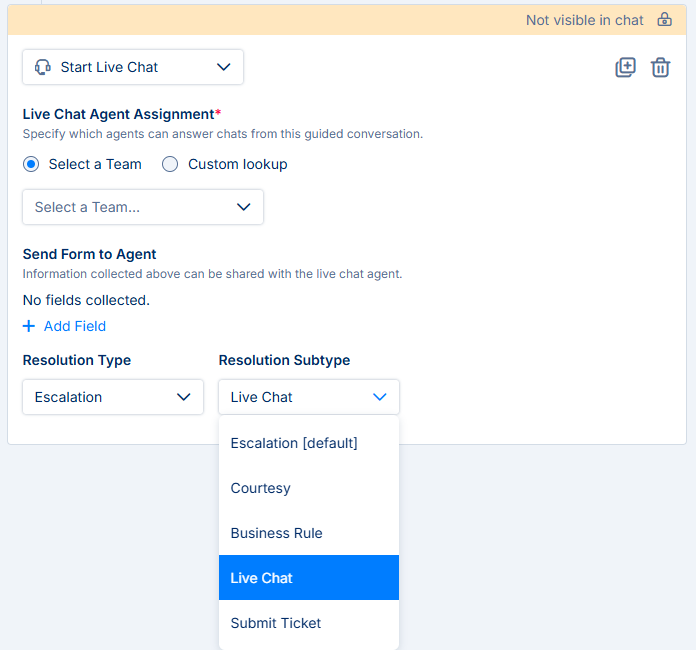
Task: Click the headset icon beside Start Live Chat
Action: 43,67
